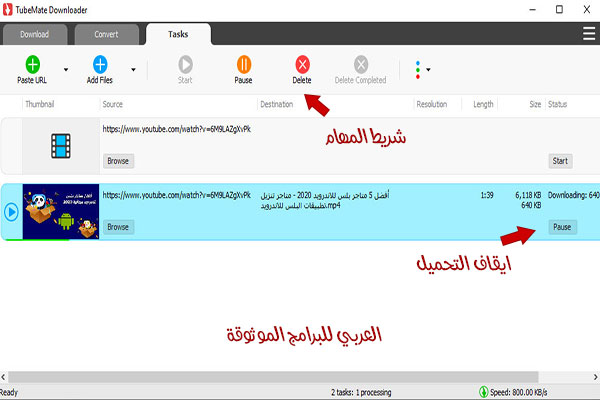Click the Size column header

(x=535, y=104)
